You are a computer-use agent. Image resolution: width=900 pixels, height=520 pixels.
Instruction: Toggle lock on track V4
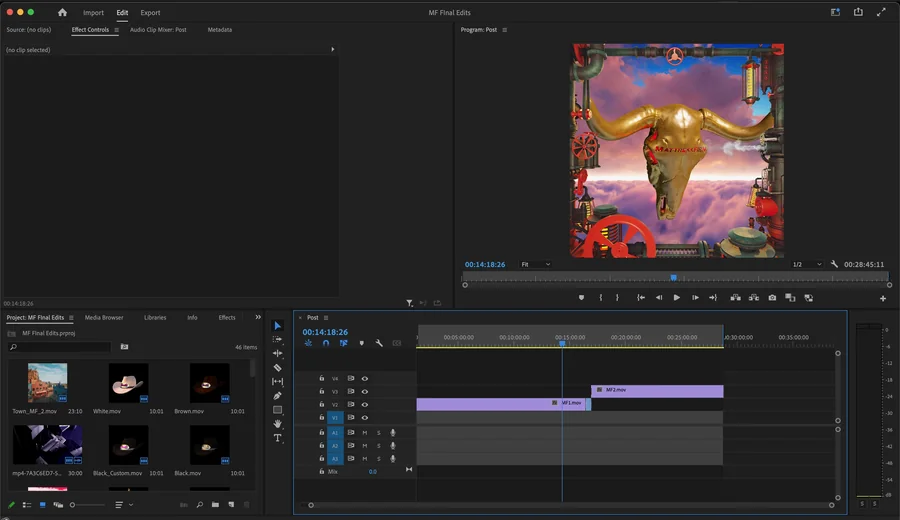pyautogui.click(x=321, y=378)
